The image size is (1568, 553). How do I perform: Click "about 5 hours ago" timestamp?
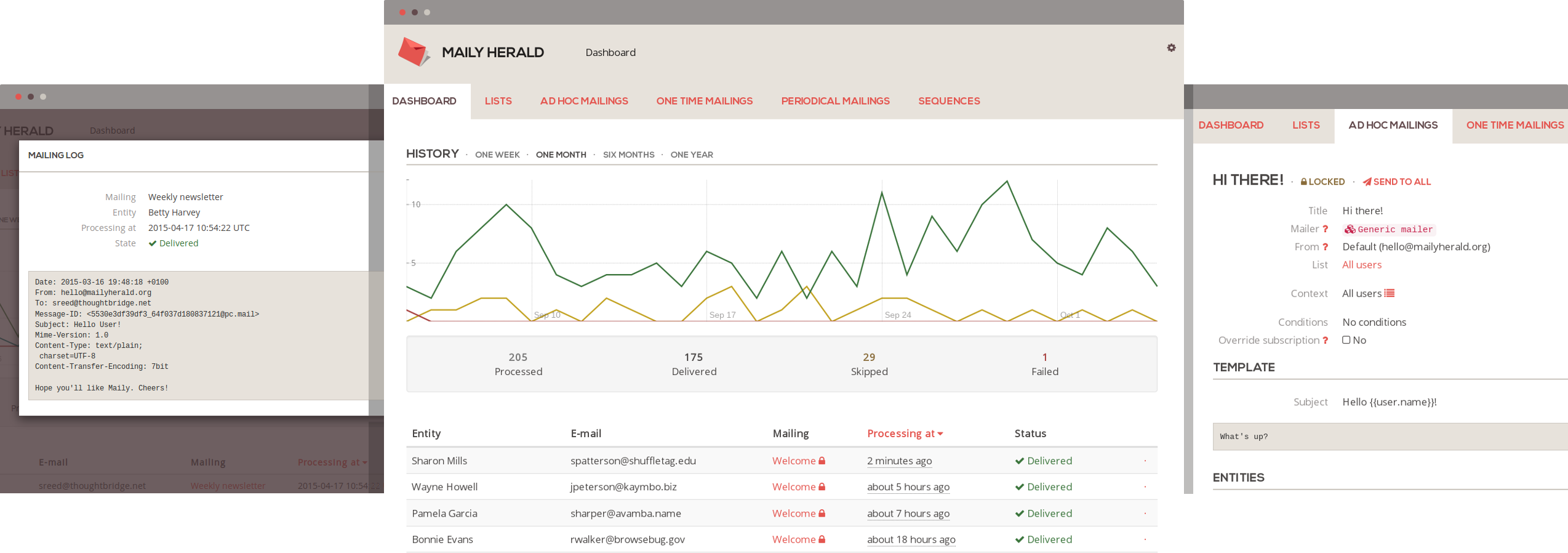908,486
